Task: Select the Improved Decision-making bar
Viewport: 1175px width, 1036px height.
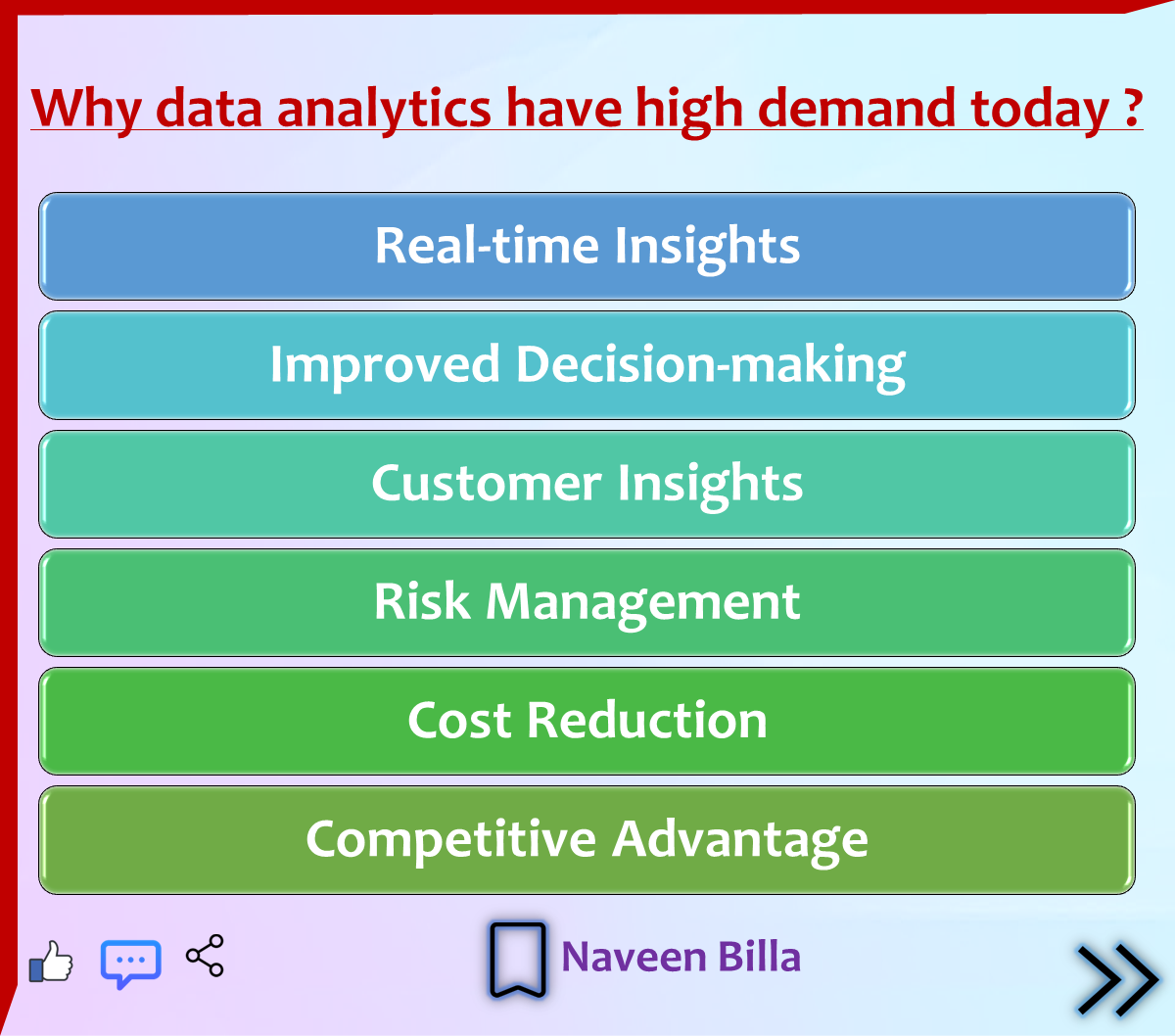Action: point(587,365)
